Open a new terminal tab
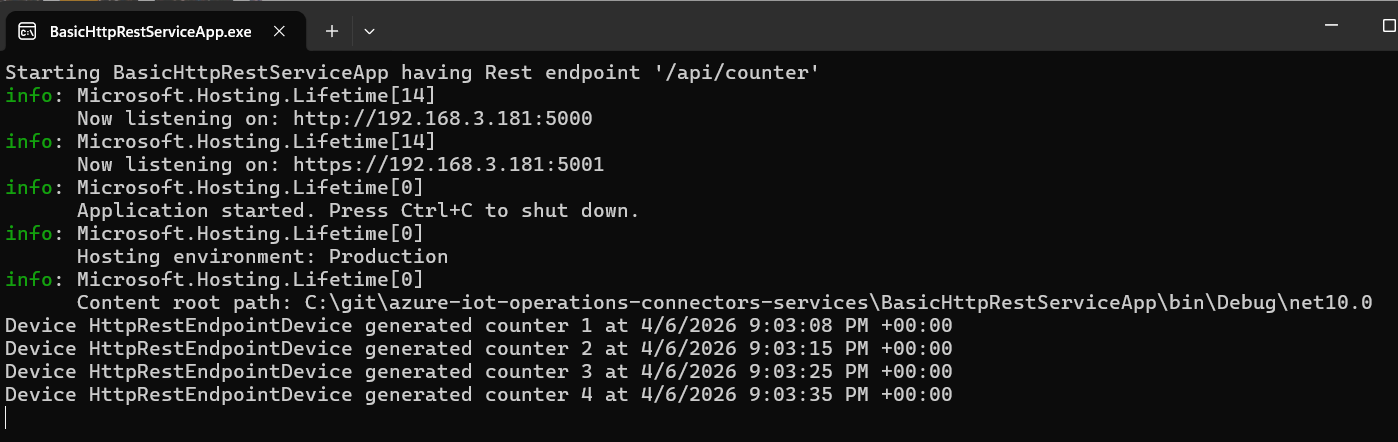The width and height of the screenshot is (1398, 442). click(332, 31)
